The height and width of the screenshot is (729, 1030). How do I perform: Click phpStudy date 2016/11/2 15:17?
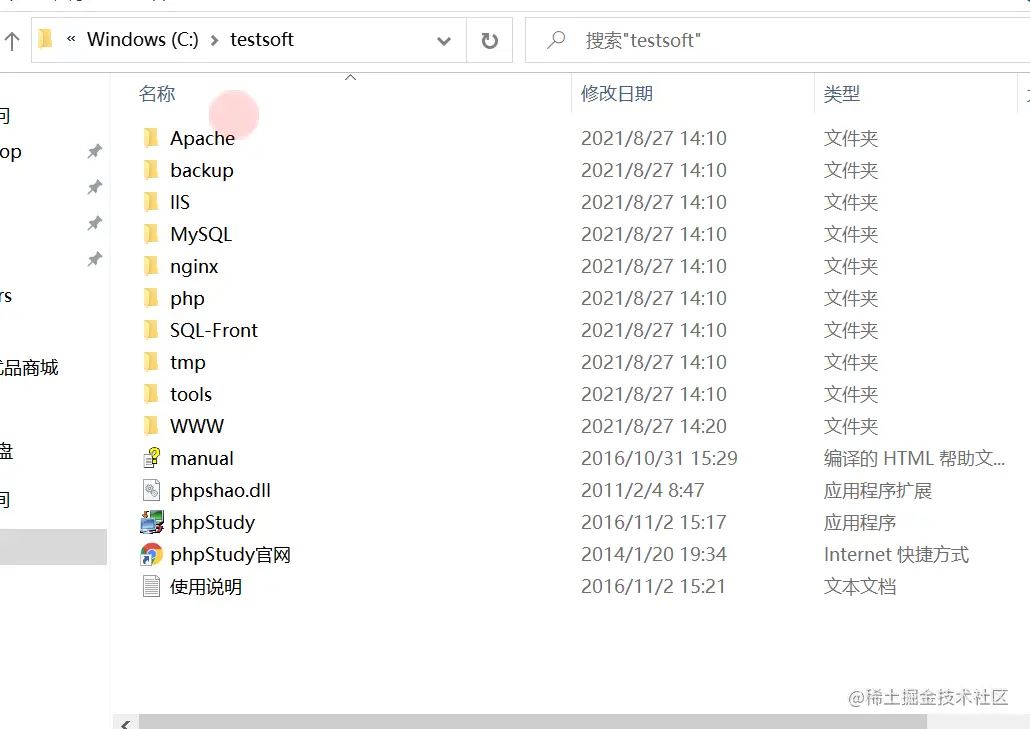654,522
